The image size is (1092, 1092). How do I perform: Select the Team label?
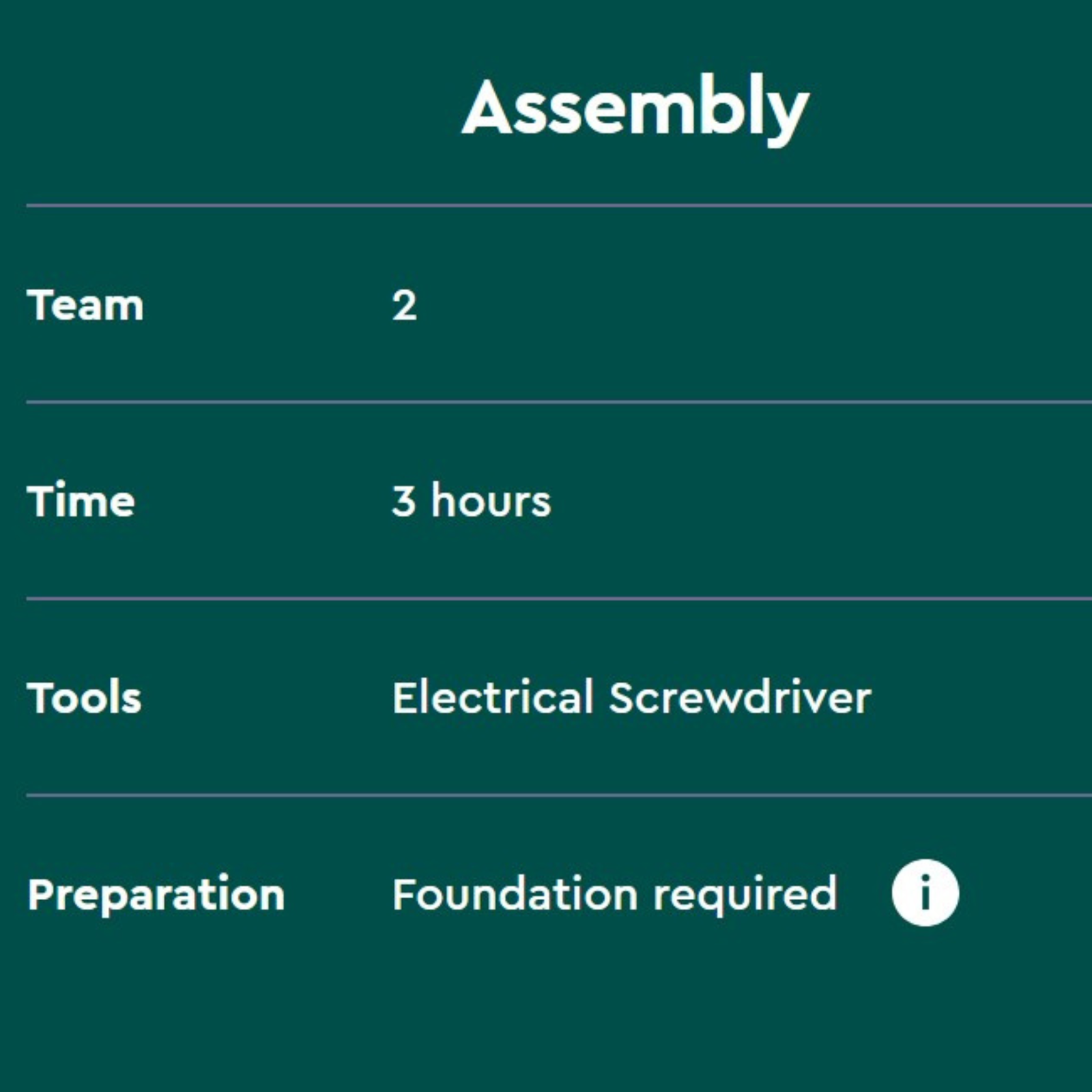coord(85,304)
